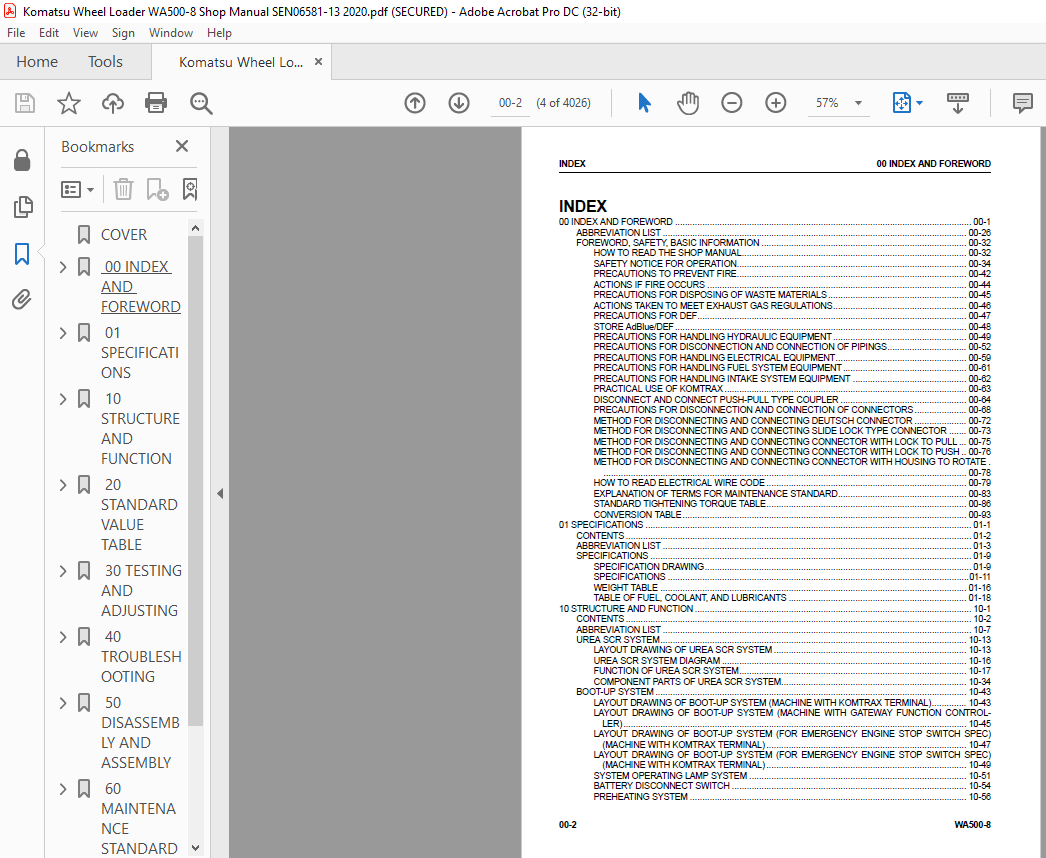The width and height of the screenshot is (1046, 858).
Task: Open bookmark options dropdown menu
Action: [77, 189]
